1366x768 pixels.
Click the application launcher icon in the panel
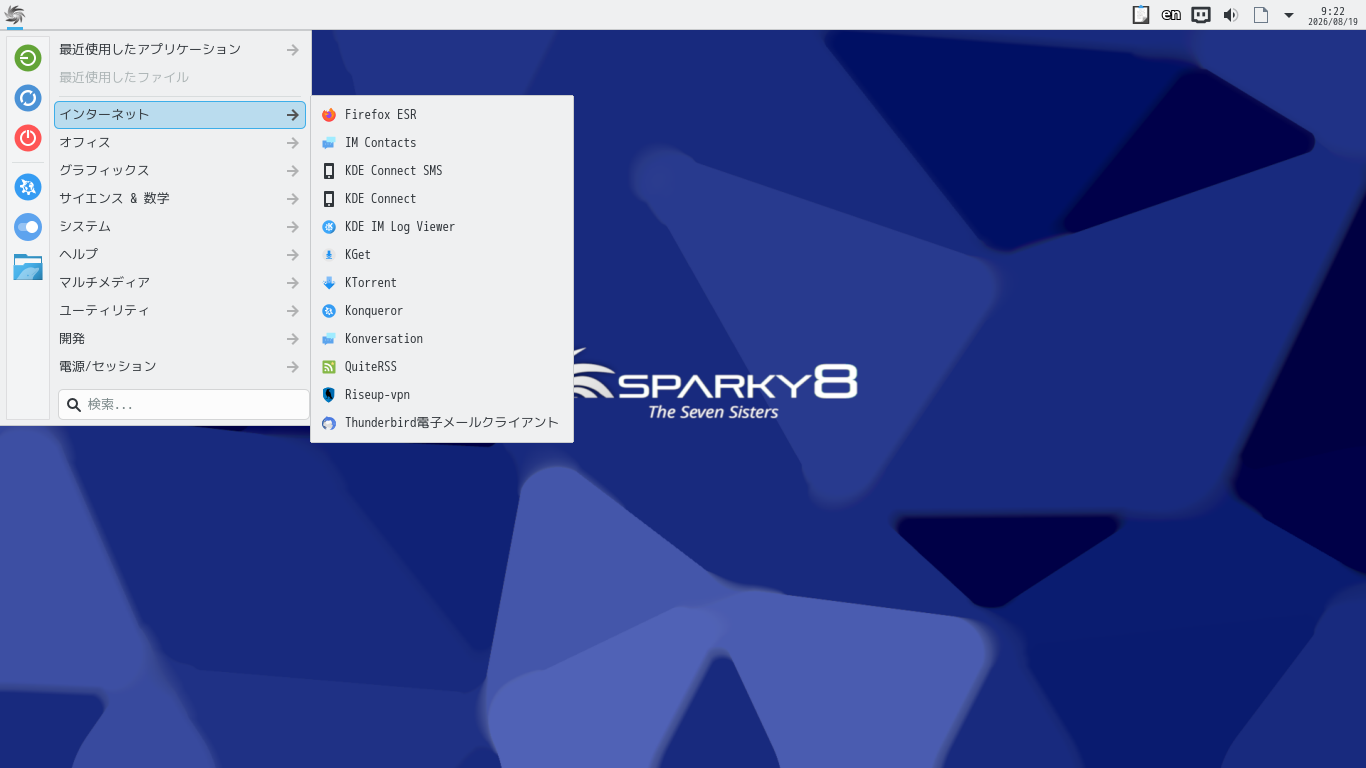coord(15,15)
